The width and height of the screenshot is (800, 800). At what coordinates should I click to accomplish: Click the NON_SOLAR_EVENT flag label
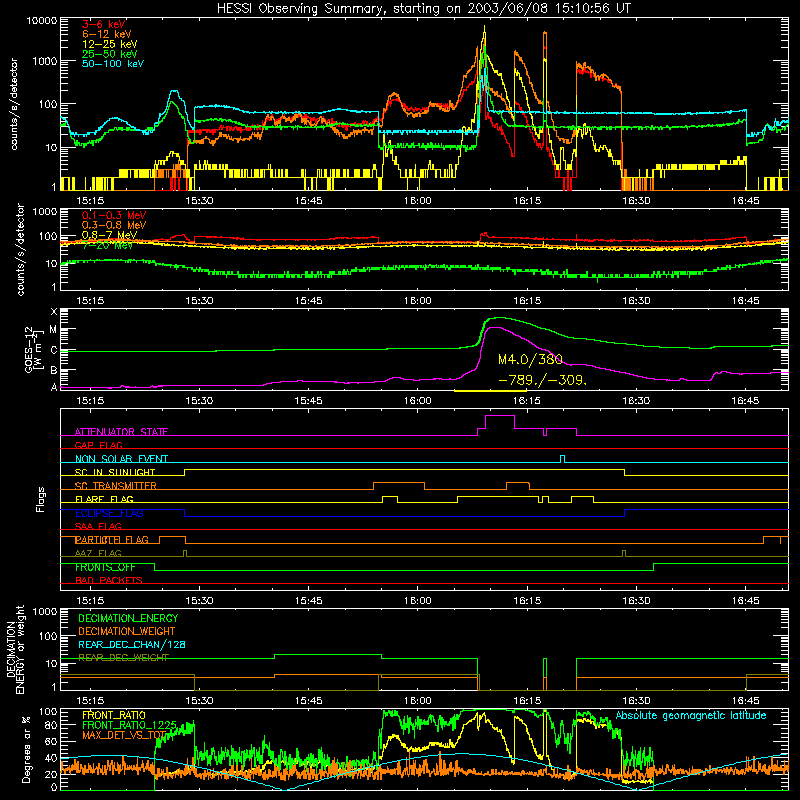[121, 459]
